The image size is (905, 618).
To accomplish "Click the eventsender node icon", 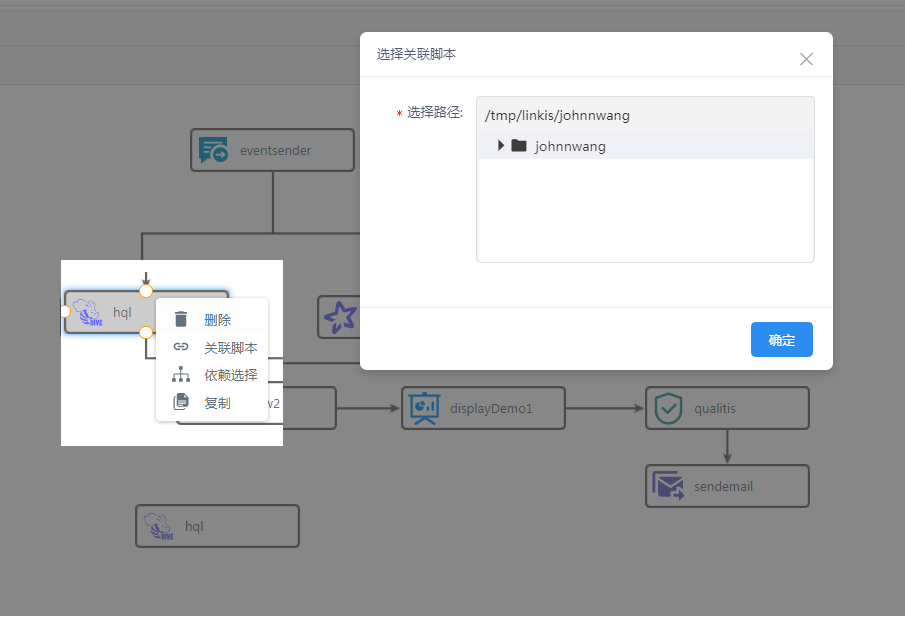I will (213, 149).
